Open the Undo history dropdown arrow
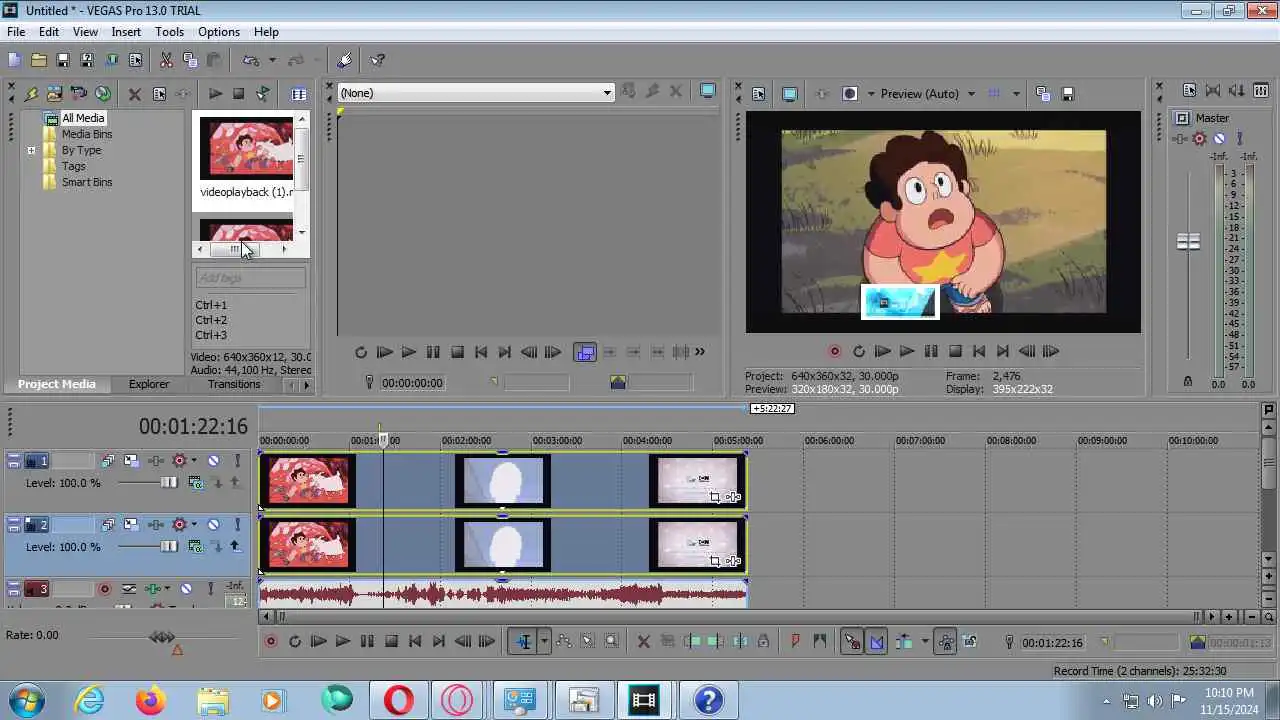 271,60
